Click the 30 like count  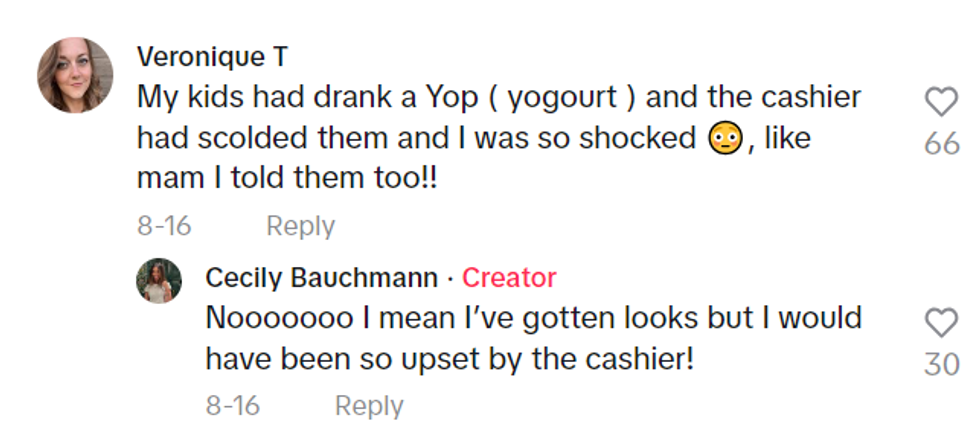coord(941,365)
